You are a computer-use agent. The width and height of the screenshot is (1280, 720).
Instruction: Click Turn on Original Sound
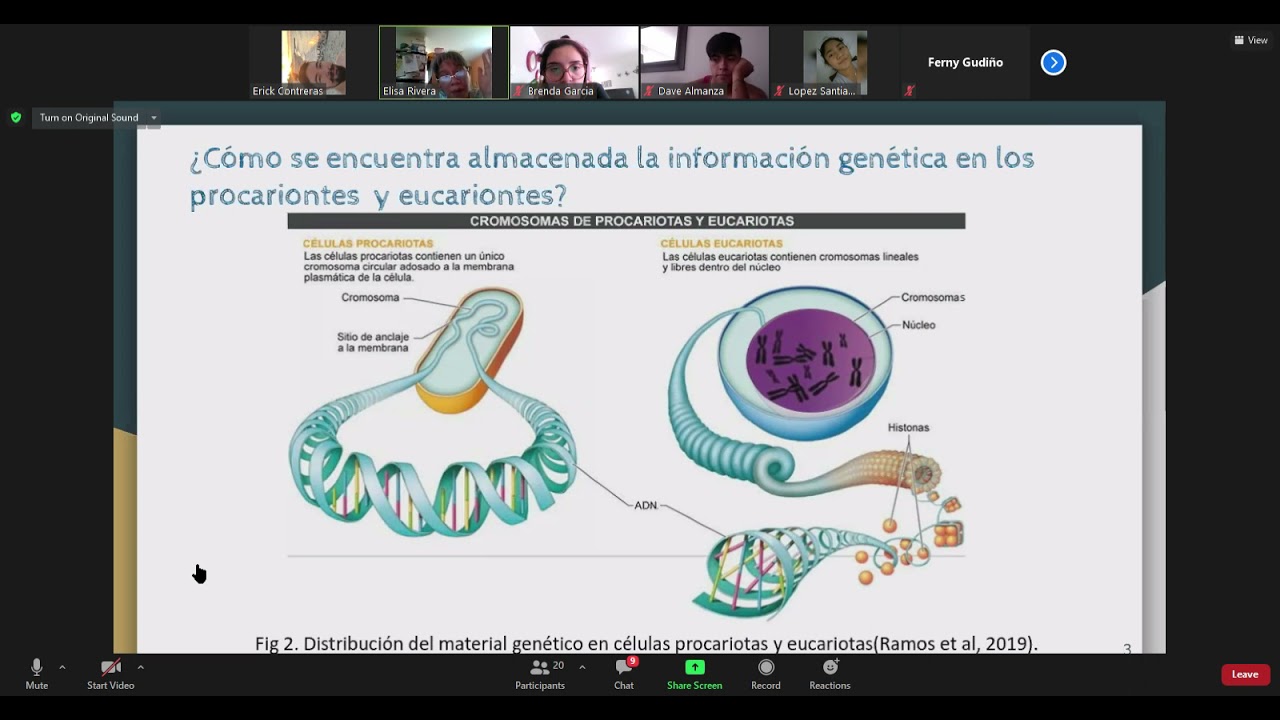point(89,118)
